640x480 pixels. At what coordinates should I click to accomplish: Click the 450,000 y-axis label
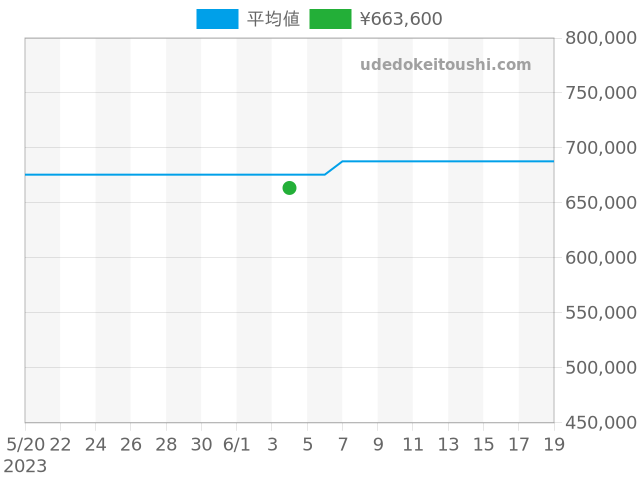click(601, 423)
